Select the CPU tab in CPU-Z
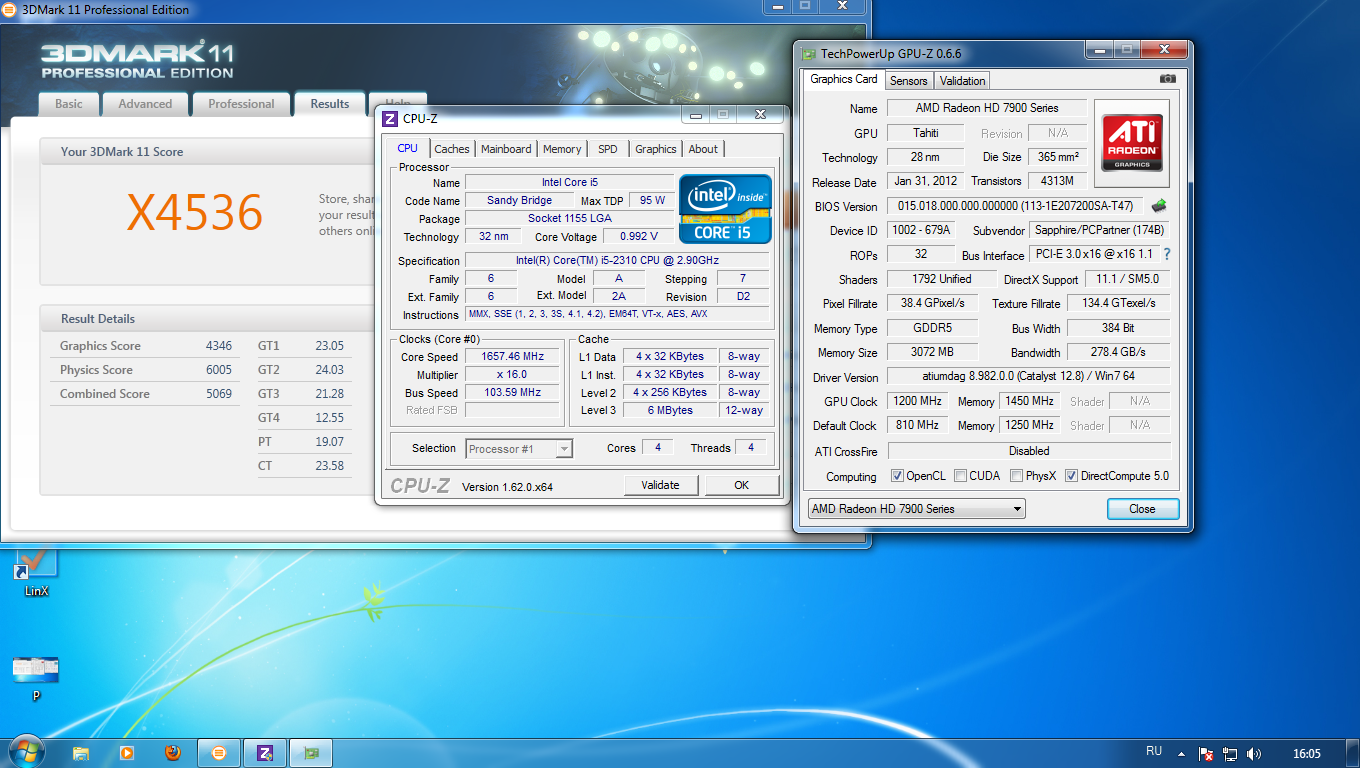 coord(408,148)
